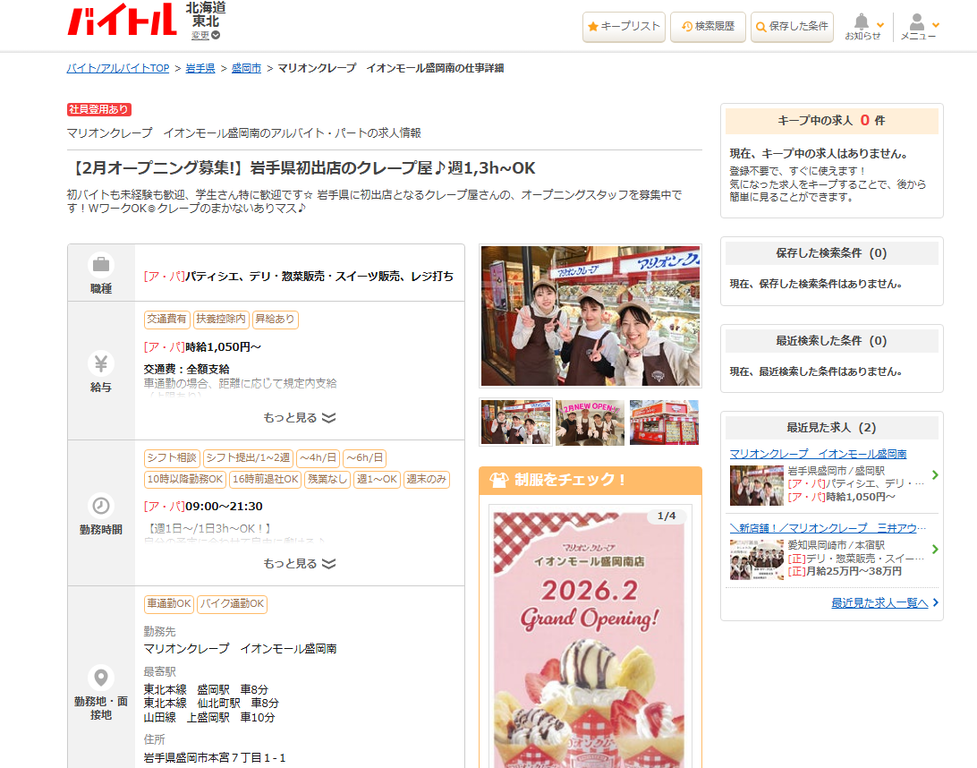The height and width of the screenshot is (768, 977).
Task: Click the 車通勤OK tag
Action: [x=169, y=604]
